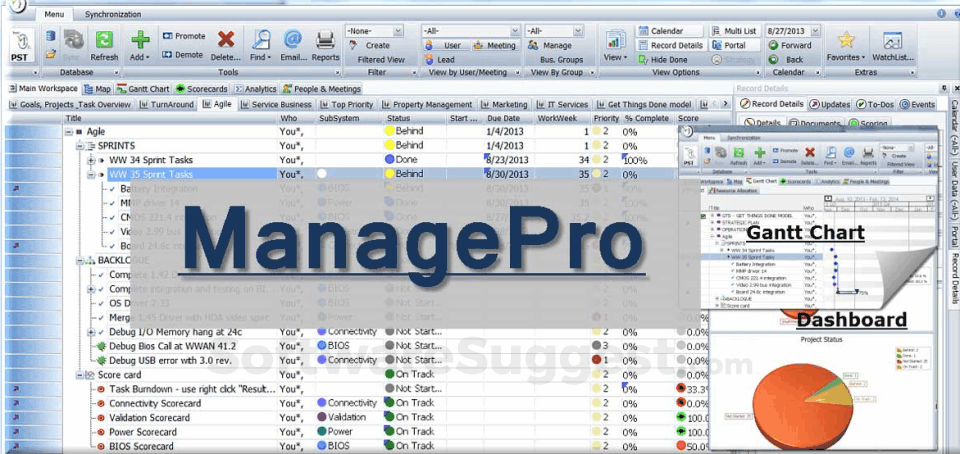The image size is (960, 454).
Task: Toggle Hide Done records
Action: (x=663, y=59)
